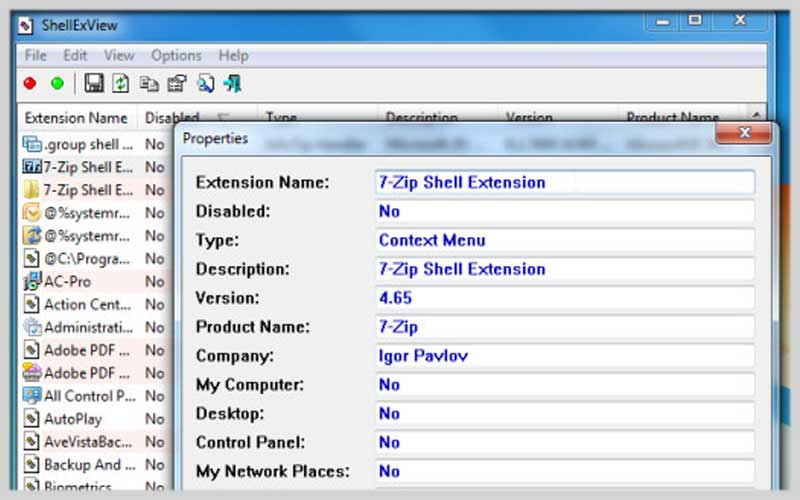Click the My Network Places field

pos(565,471)
